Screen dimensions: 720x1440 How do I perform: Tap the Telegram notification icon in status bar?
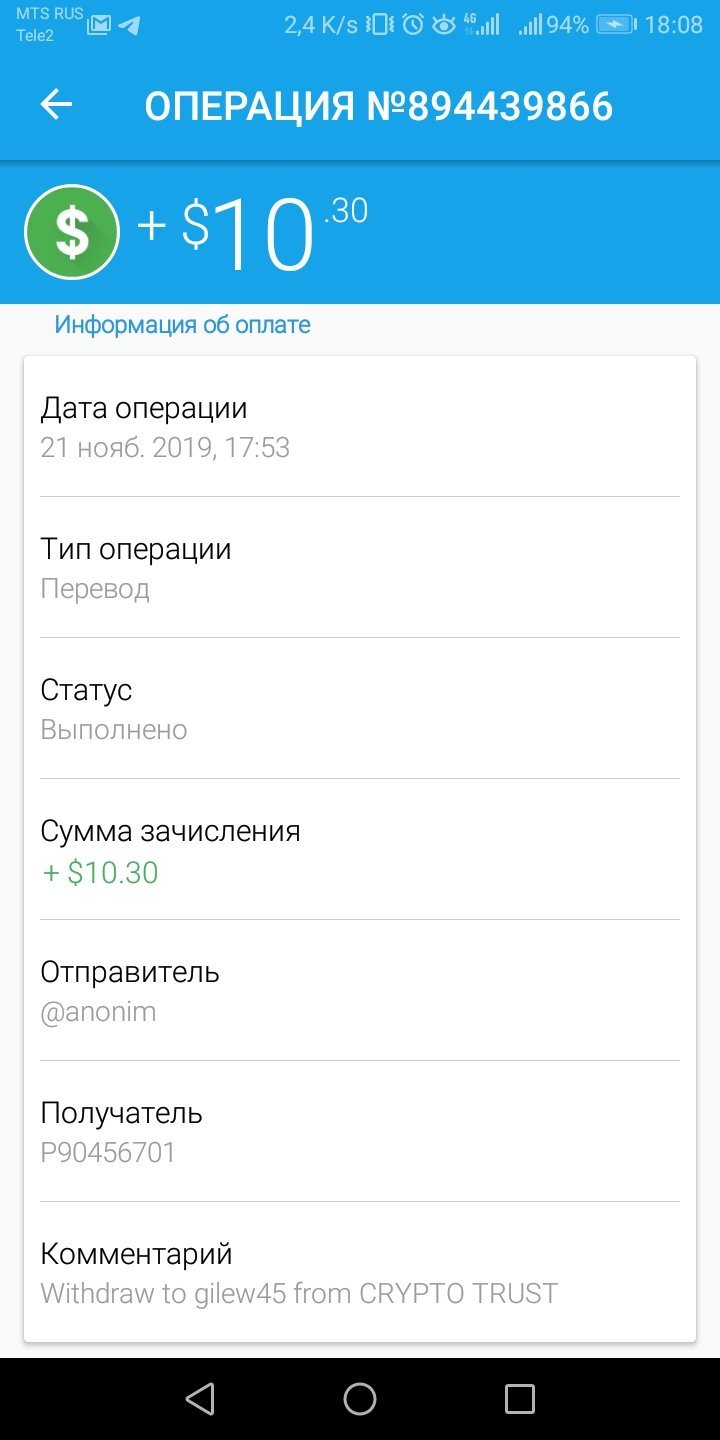click(128, 25)
